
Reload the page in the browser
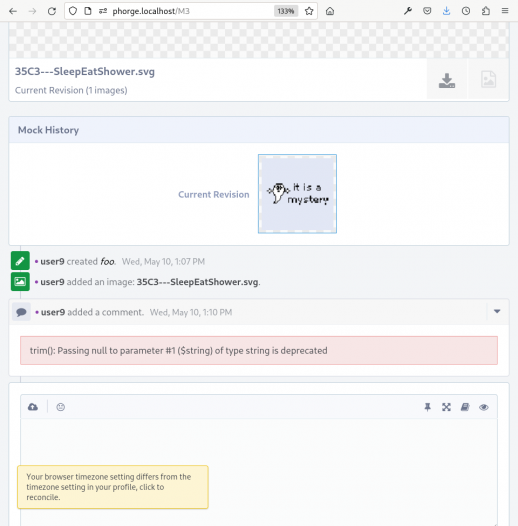point(52,11)
